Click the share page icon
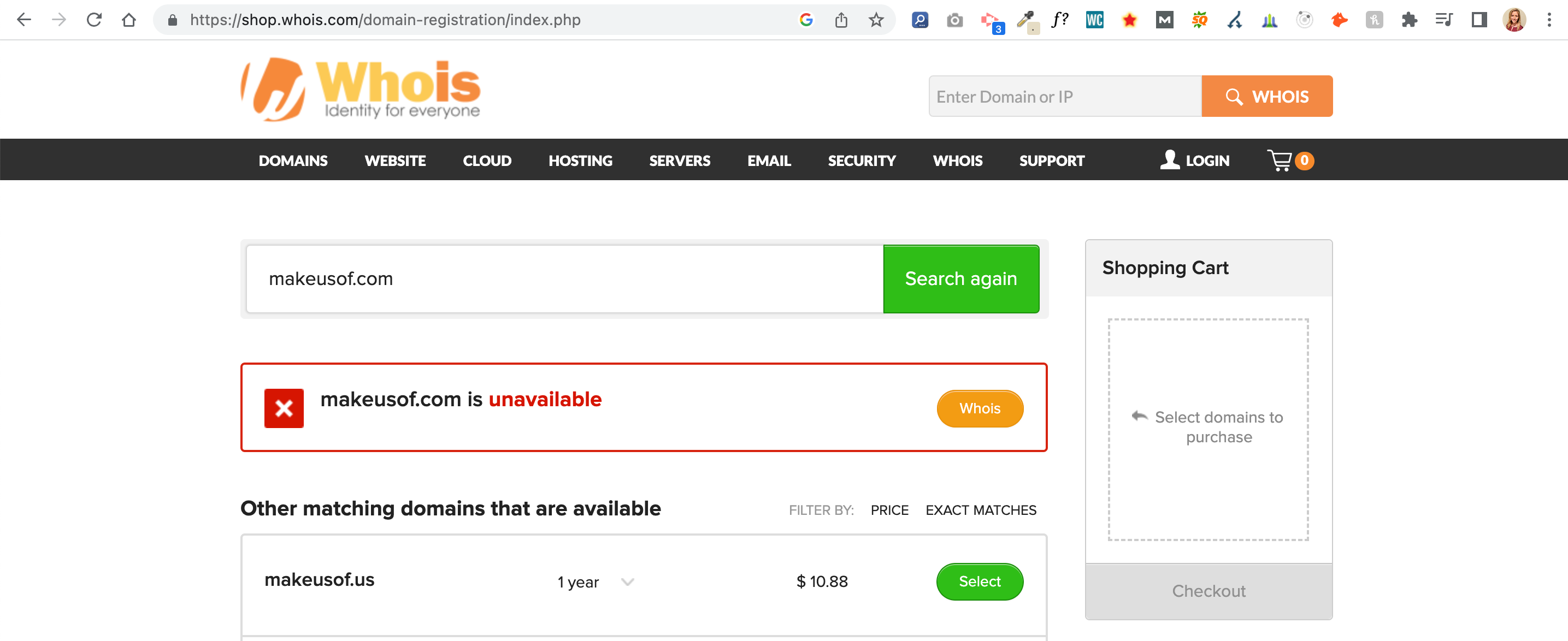Screen dimensions: 1568x641 tap(841, 20)
